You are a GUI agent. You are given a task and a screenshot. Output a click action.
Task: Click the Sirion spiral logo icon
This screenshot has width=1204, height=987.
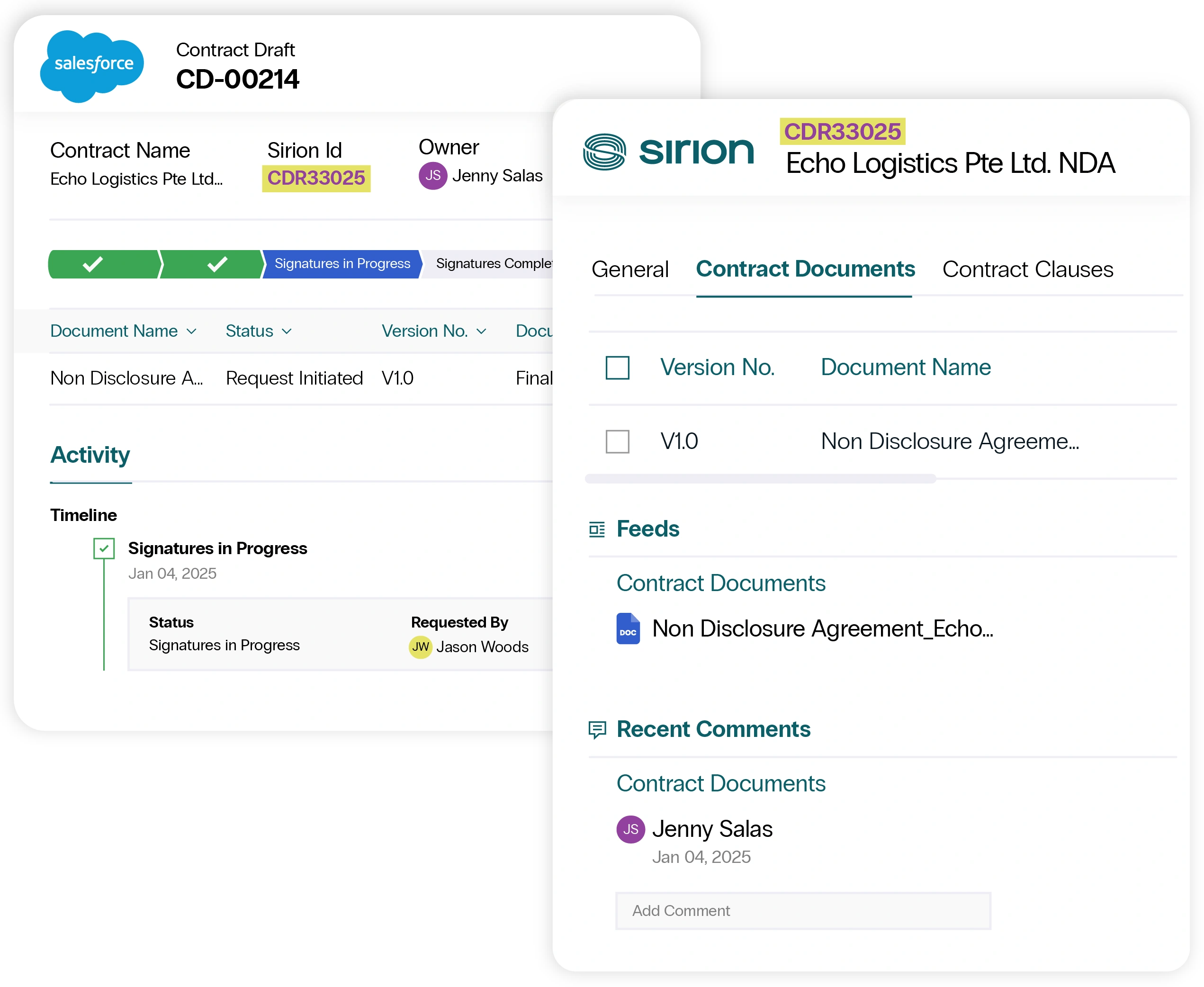604,152
